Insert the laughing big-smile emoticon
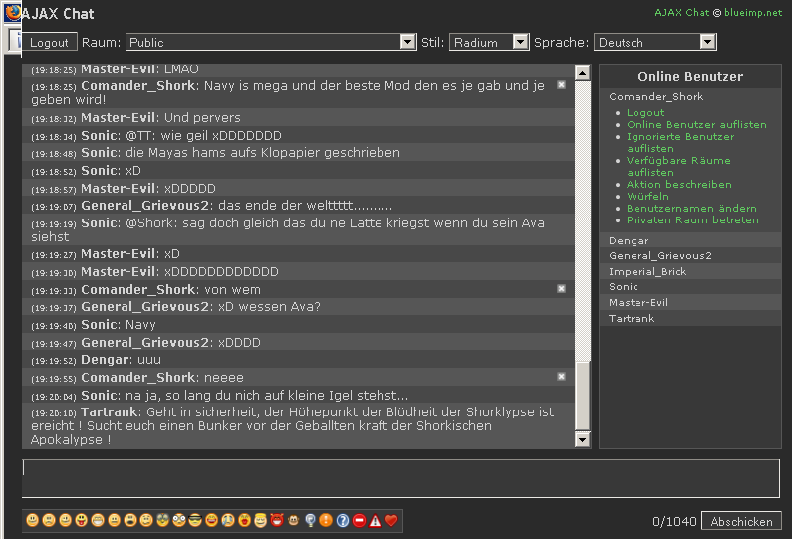 pyautogui.click(x=212, y=520)
